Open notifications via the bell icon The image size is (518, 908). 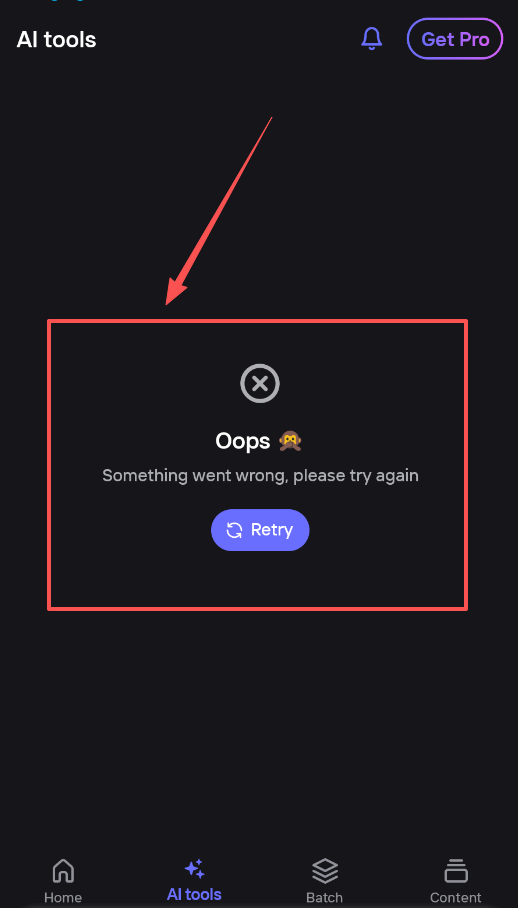coord(372,39)
